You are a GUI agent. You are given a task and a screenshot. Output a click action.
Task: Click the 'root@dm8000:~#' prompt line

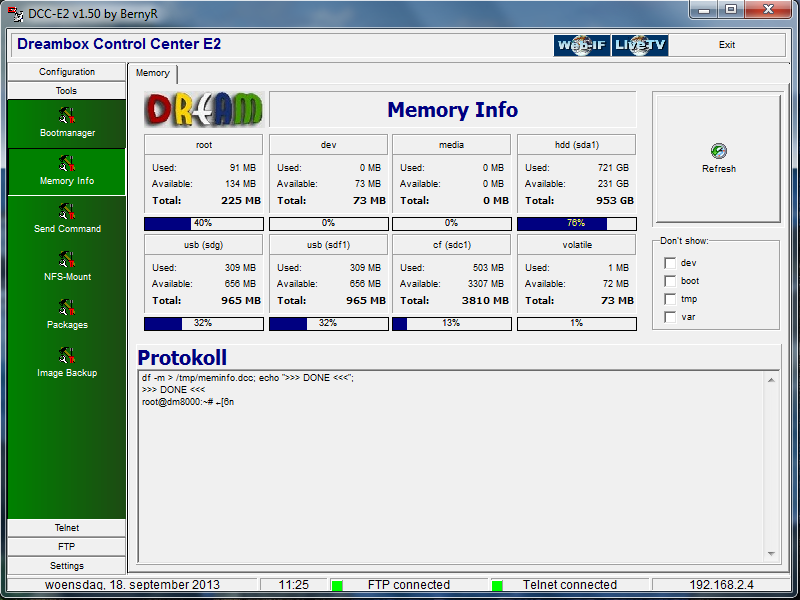[x=188, y=402]
